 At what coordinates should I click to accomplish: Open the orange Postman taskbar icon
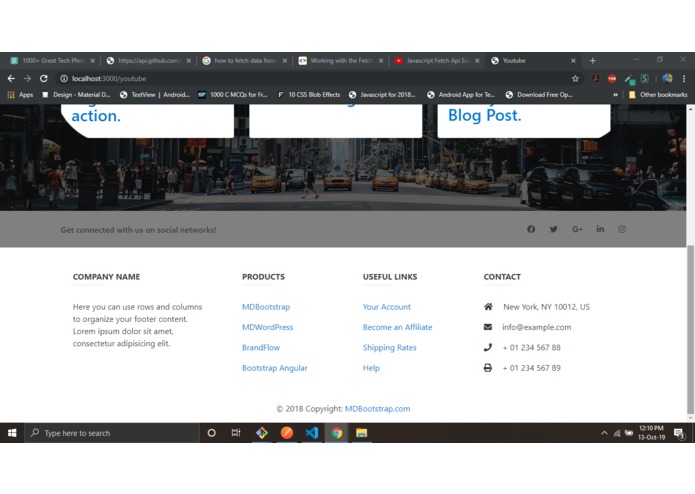pyautogui.click(x=287, y=433)
